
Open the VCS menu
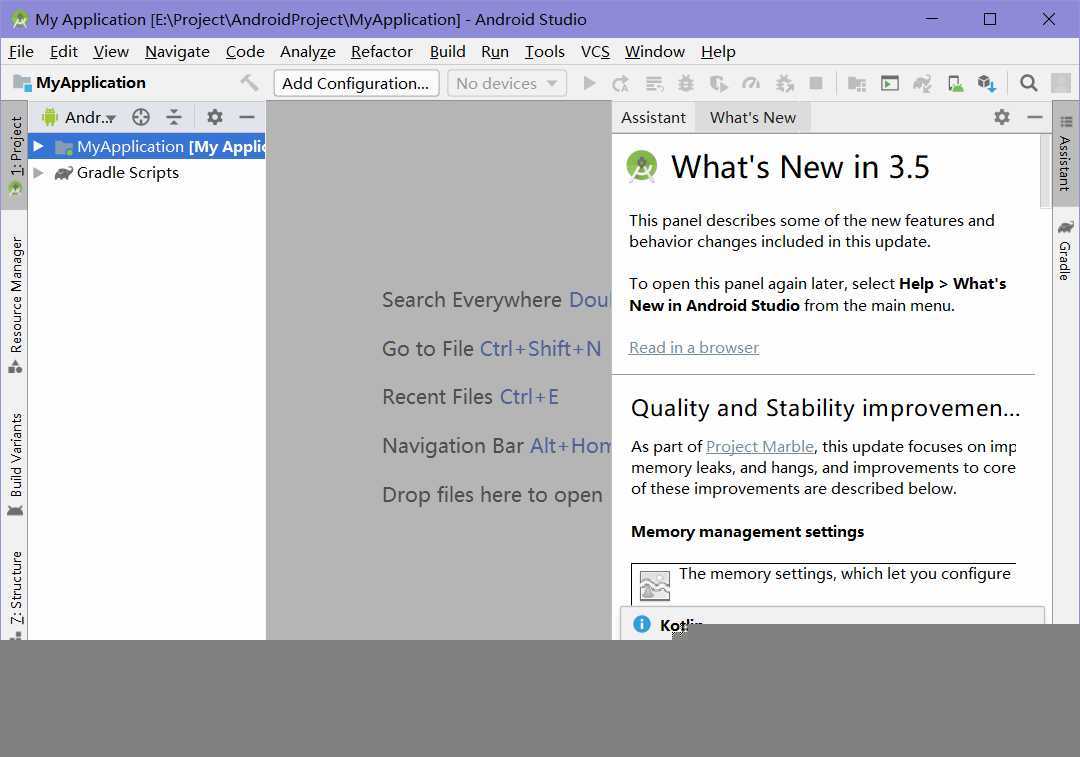pos(595,52)
